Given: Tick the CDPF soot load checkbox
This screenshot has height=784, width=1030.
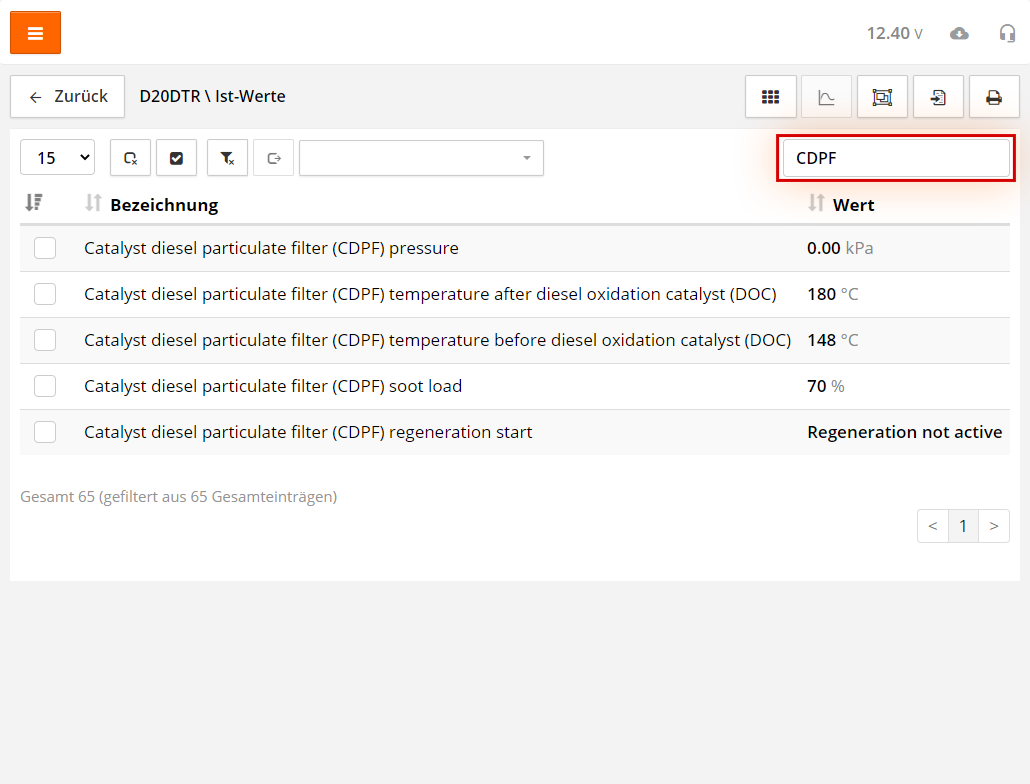Looking at the screenshot, I should click(x=45, y=386).
